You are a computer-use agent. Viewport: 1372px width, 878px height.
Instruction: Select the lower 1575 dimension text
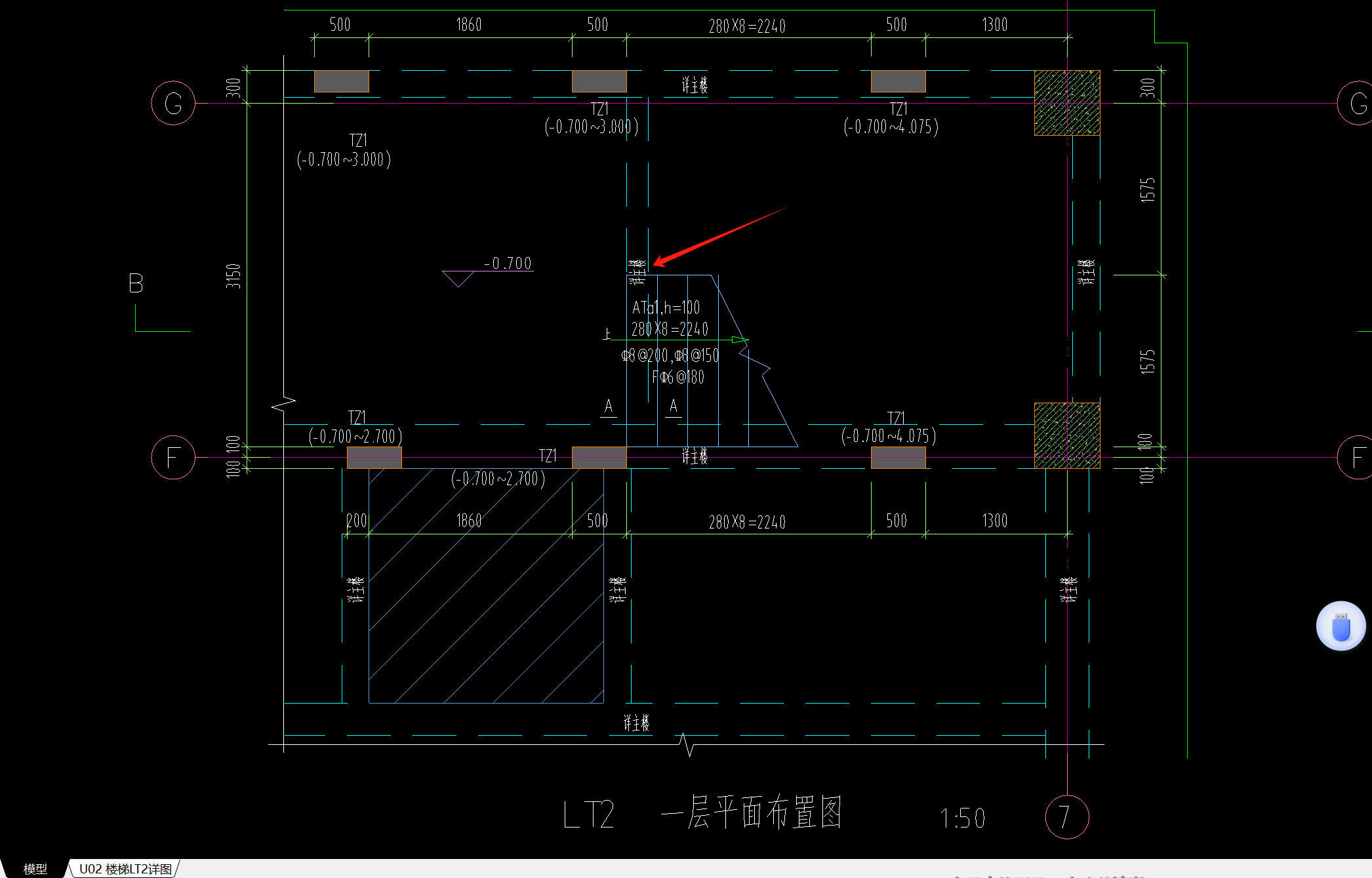pos(1147,361)
